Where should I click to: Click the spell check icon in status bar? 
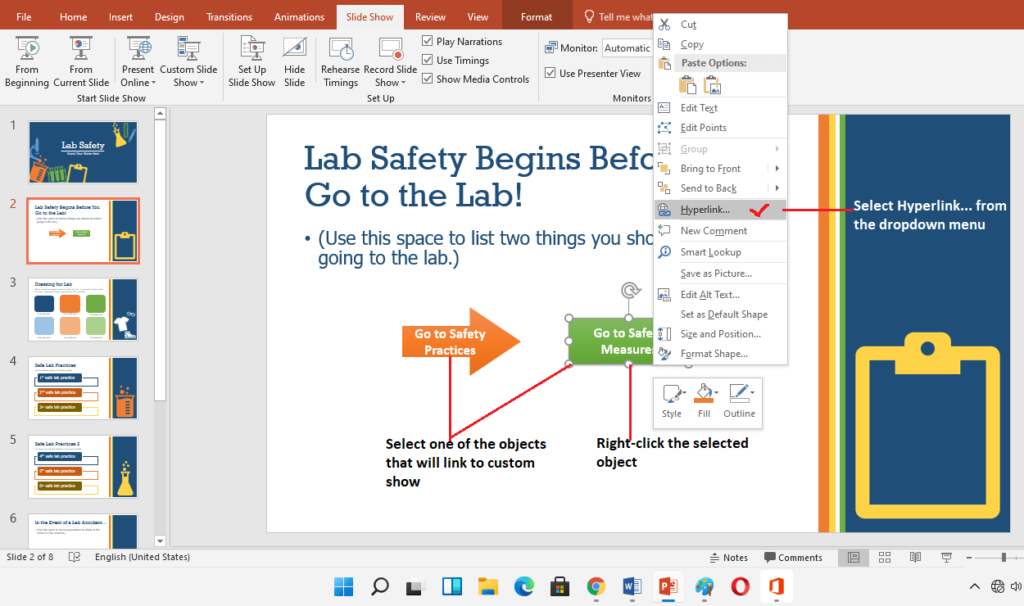click(74, 557)
